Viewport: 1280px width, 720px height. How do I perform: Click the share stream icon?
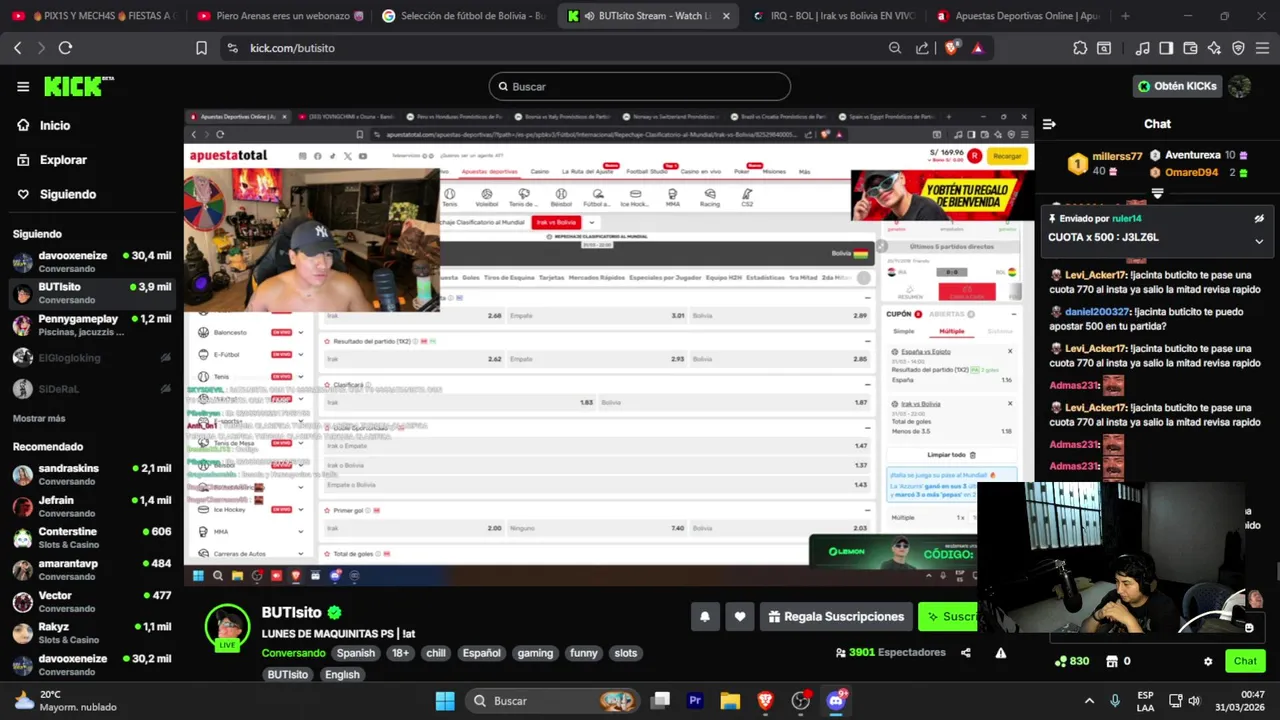pos(966,653)
